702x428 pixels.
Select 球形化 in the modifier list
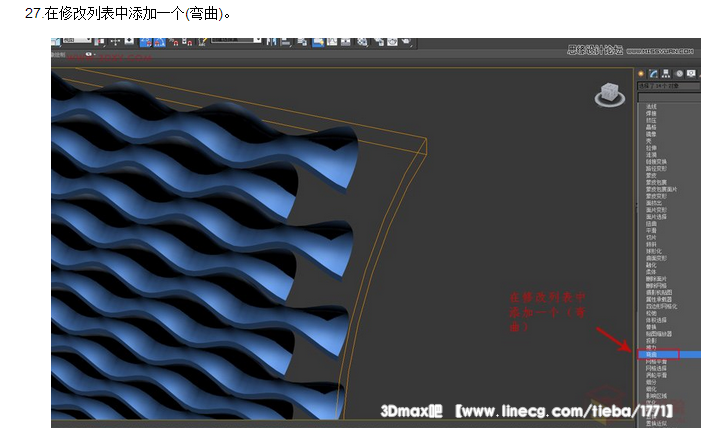[x=654, y=251]
